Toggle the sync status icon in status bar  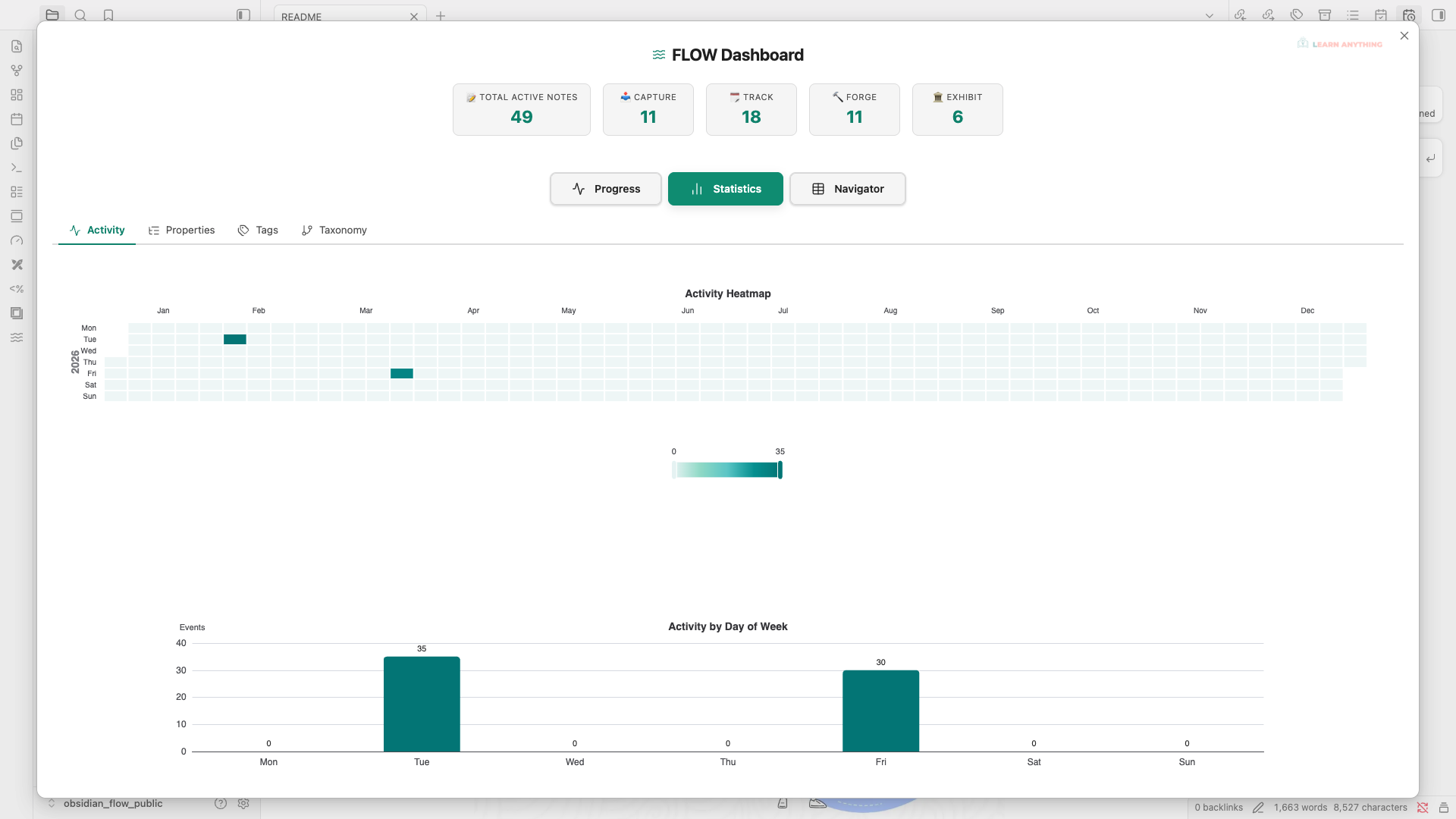(x=1423, y=808)
